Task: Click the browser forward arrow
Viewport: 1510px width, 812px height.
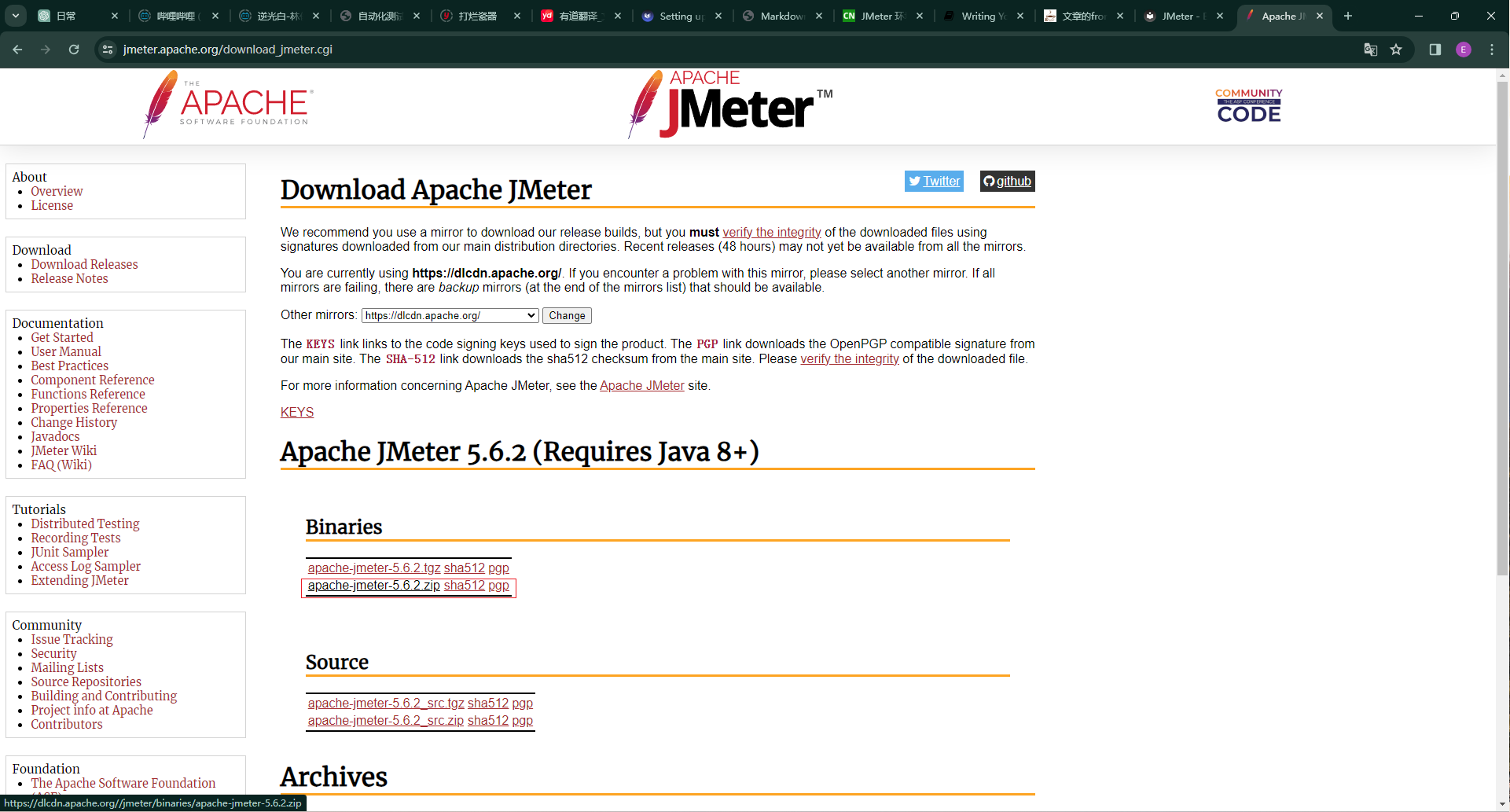Action: tap(46, 50)
